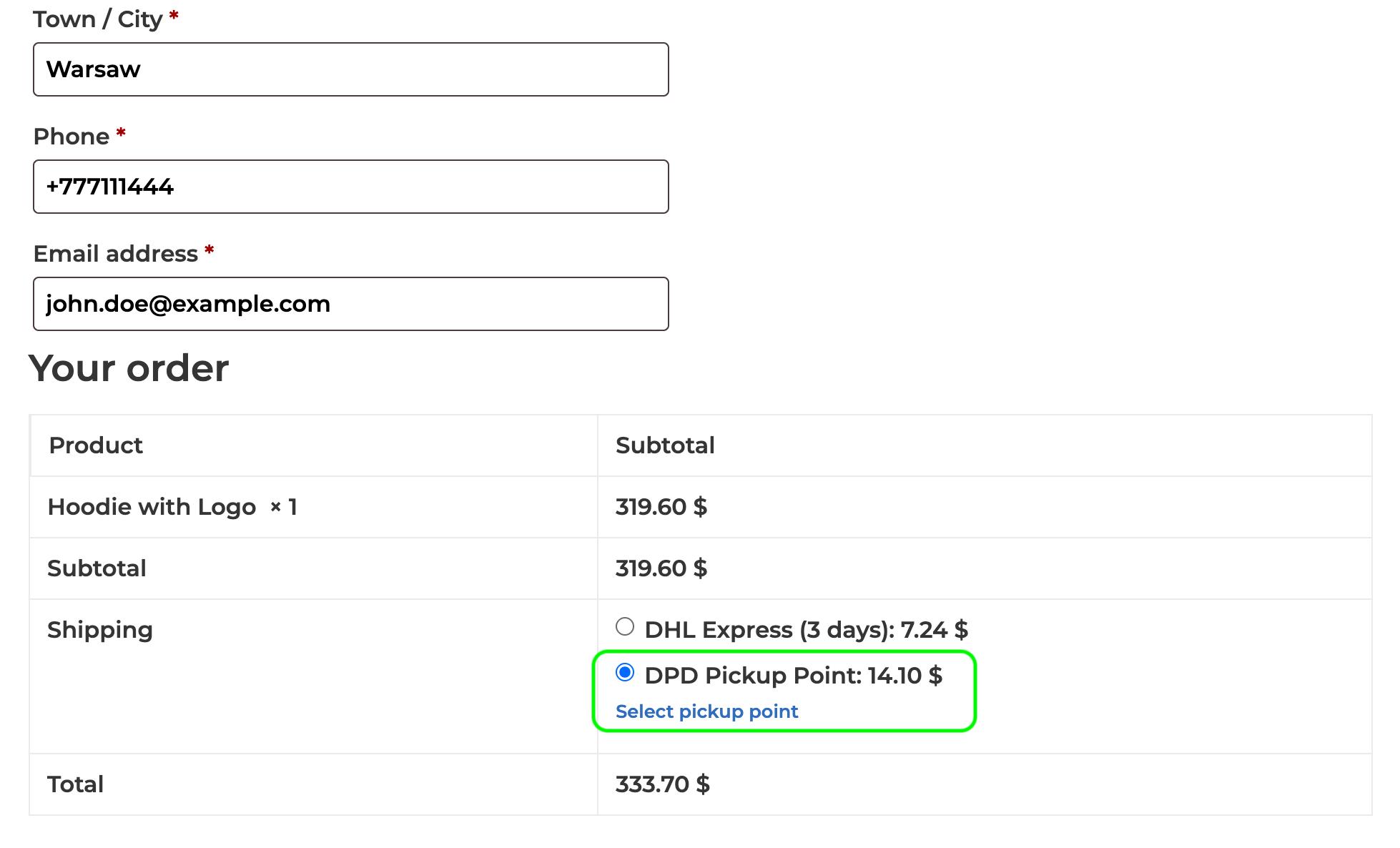Image resolution: width=1400 pixels, height=848 pixels.
Task: Click the Your order heading
Action: pyautogui.click(x=129, y=368)
